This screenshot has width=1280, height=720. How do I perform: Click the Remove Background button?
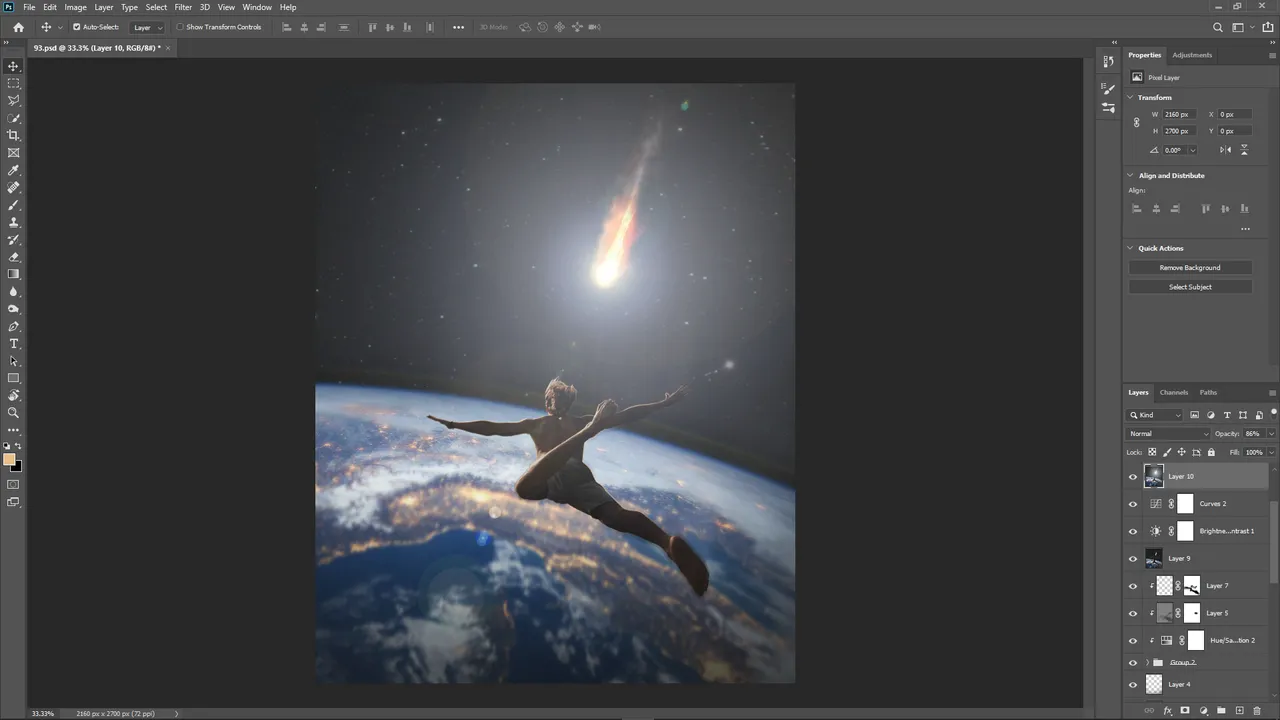pos(1190,267)
